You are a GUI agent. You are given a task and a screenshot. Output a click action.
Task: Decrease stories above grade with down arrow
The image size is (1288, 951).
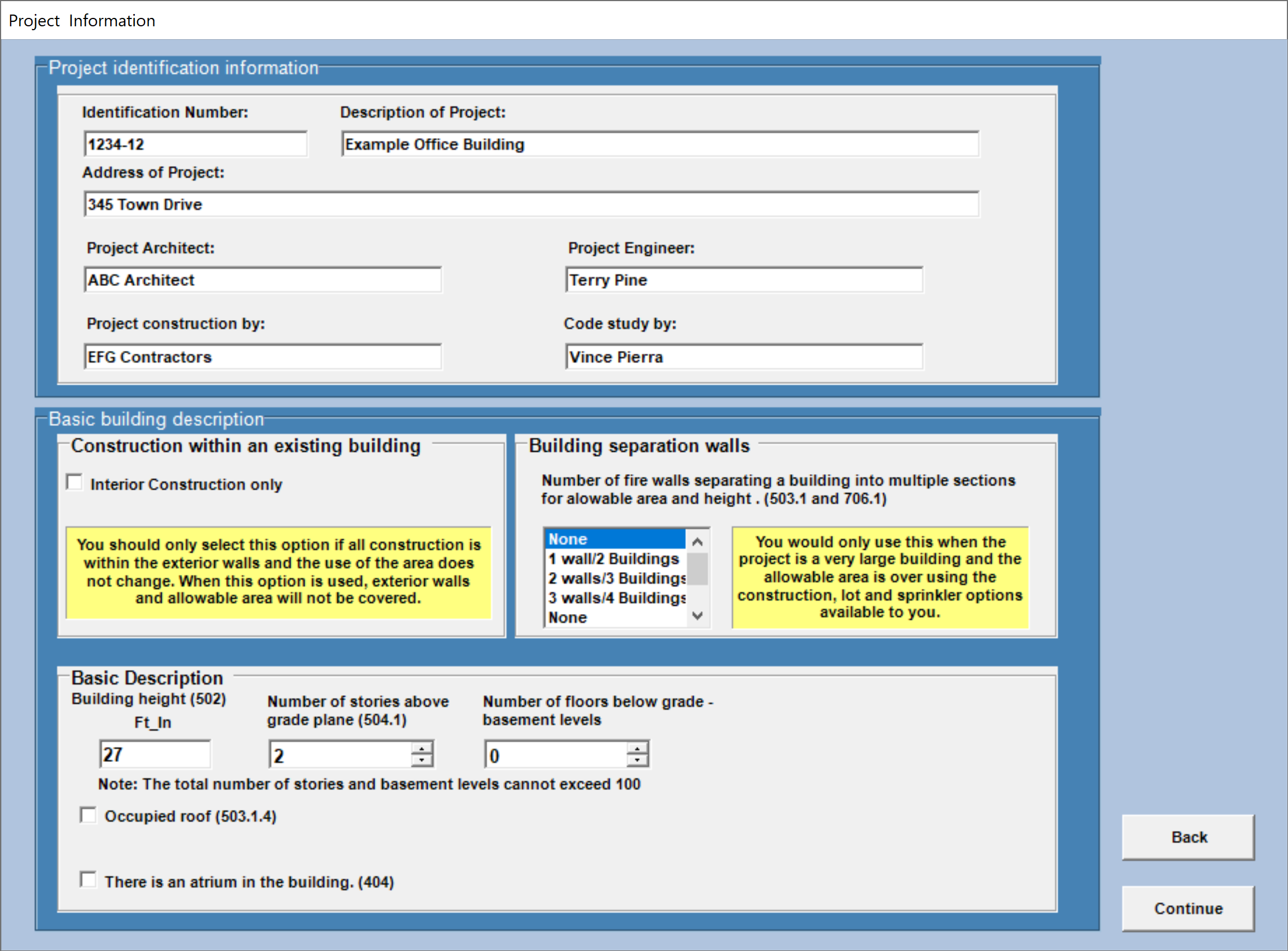421,760
